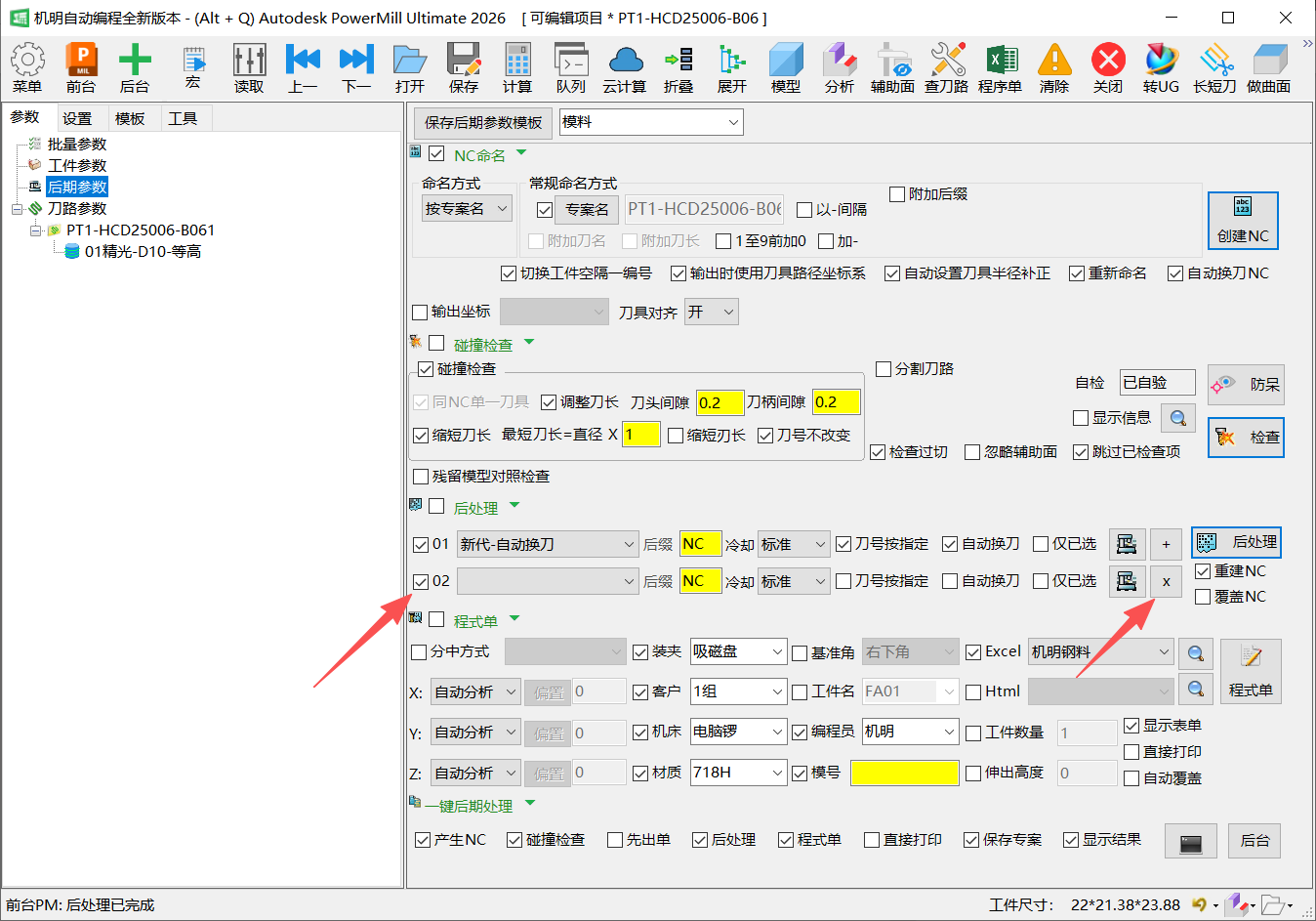The width and height of the screenshot is (1316, 921).
Task: Enable the 分割刀路 checkbox
Action: pyautogui.click(x=884, y=369)
